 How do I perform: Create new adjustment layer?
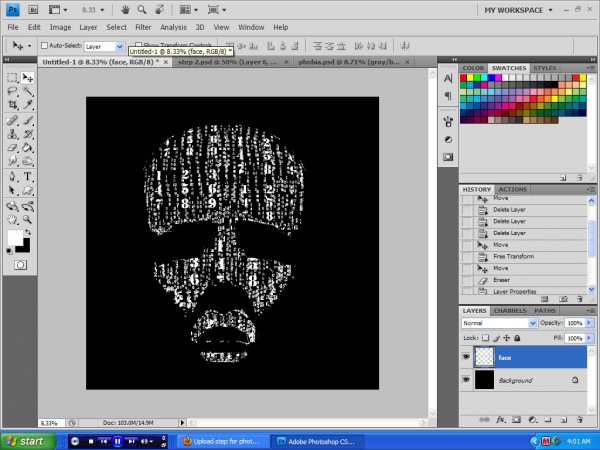(x=532, y=420)
